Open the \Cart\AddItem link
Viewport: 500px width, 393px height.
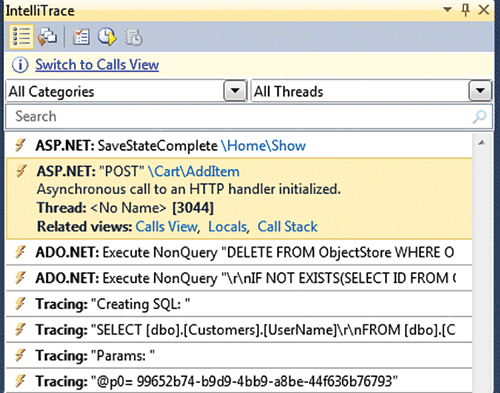click(x=193, y=171)
